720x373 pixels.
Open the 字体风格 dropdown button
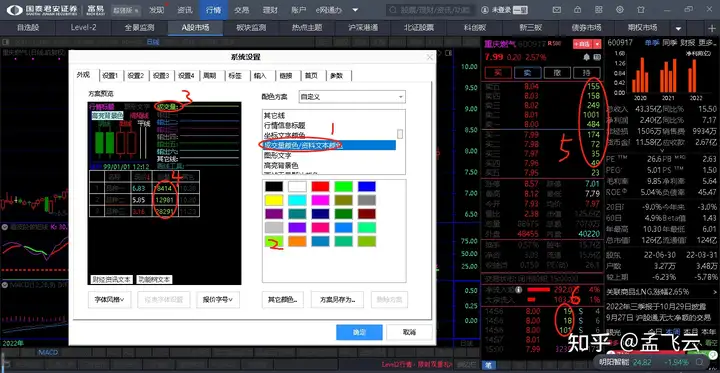109,300
